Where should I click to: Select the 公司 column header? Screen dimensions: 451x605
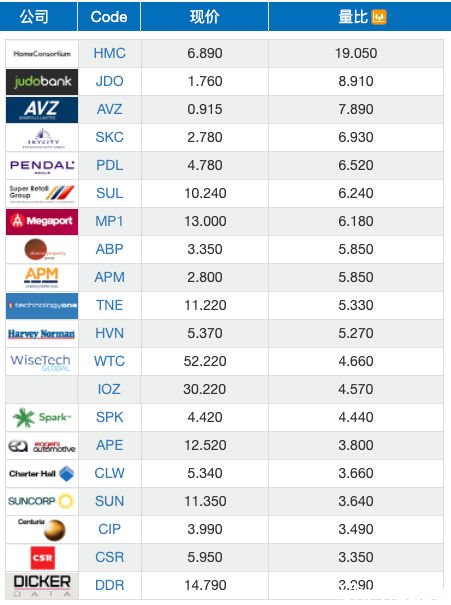34,17
